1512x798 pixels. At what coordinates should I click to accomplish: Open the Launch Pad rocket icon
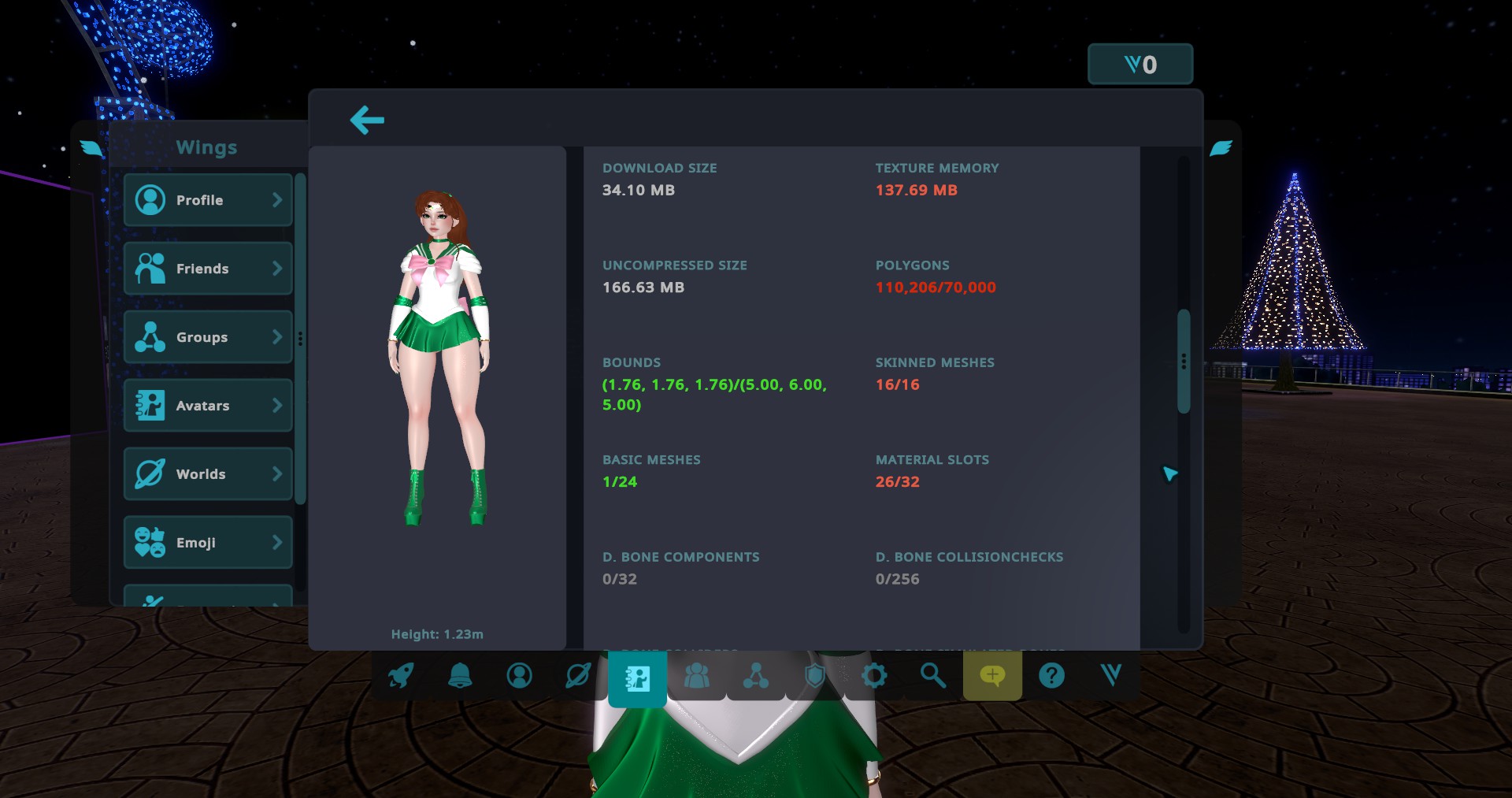[401, 675]
